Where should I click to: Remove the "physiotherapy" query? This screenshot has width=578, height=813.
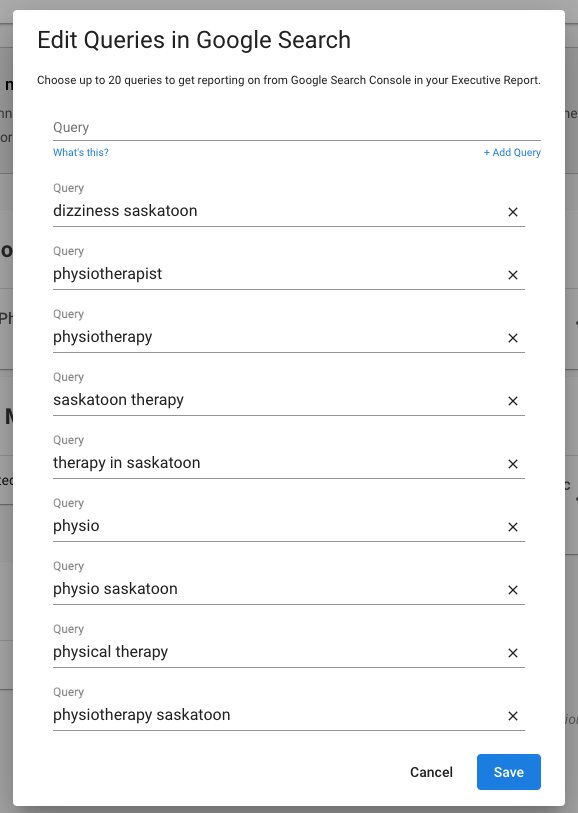(512, 338)
